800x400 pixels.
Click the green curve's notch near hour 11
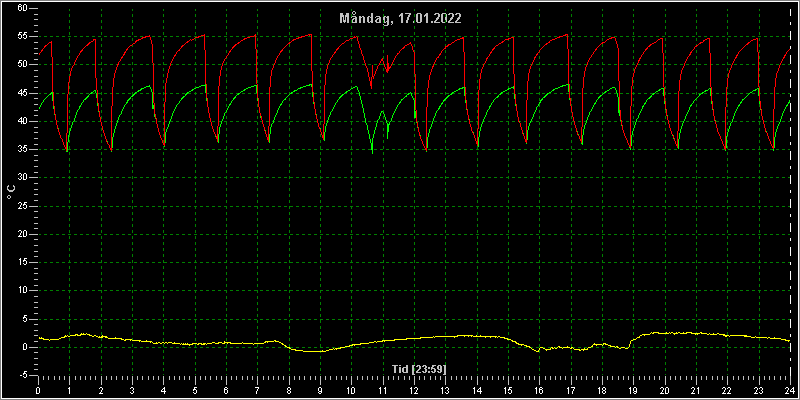[x=388, y=137]
